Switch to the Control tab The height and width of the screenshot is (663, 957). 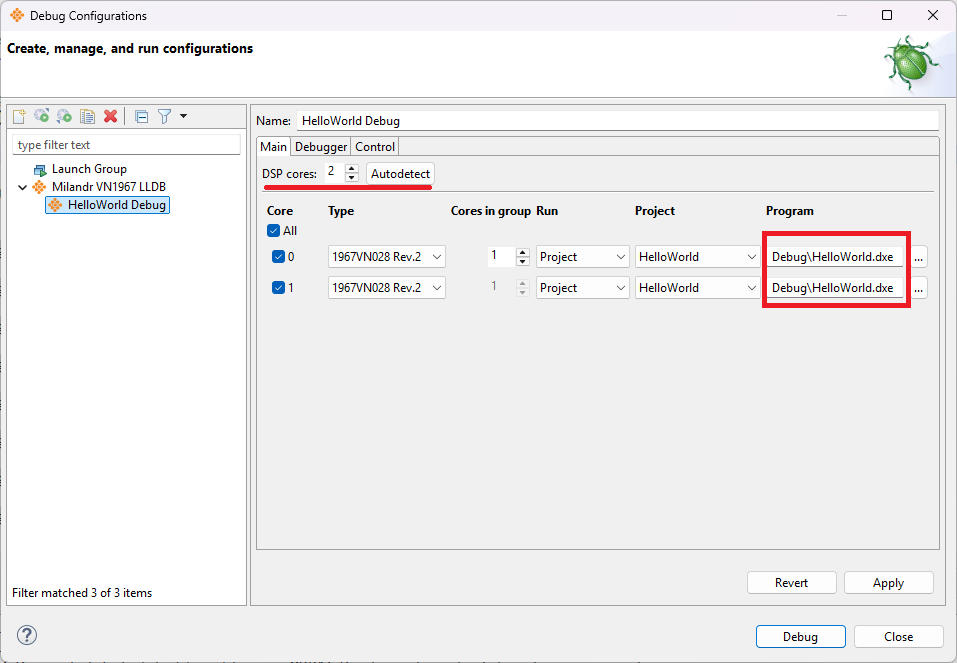(375, 147)
